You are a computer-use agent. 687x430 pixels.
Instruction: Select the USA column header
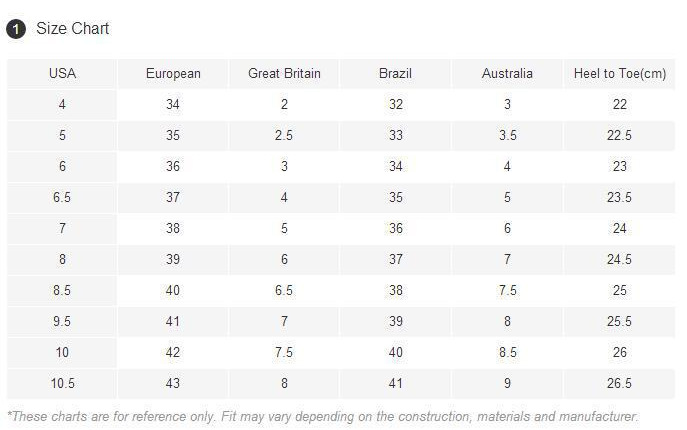click(x=62, y=73)
